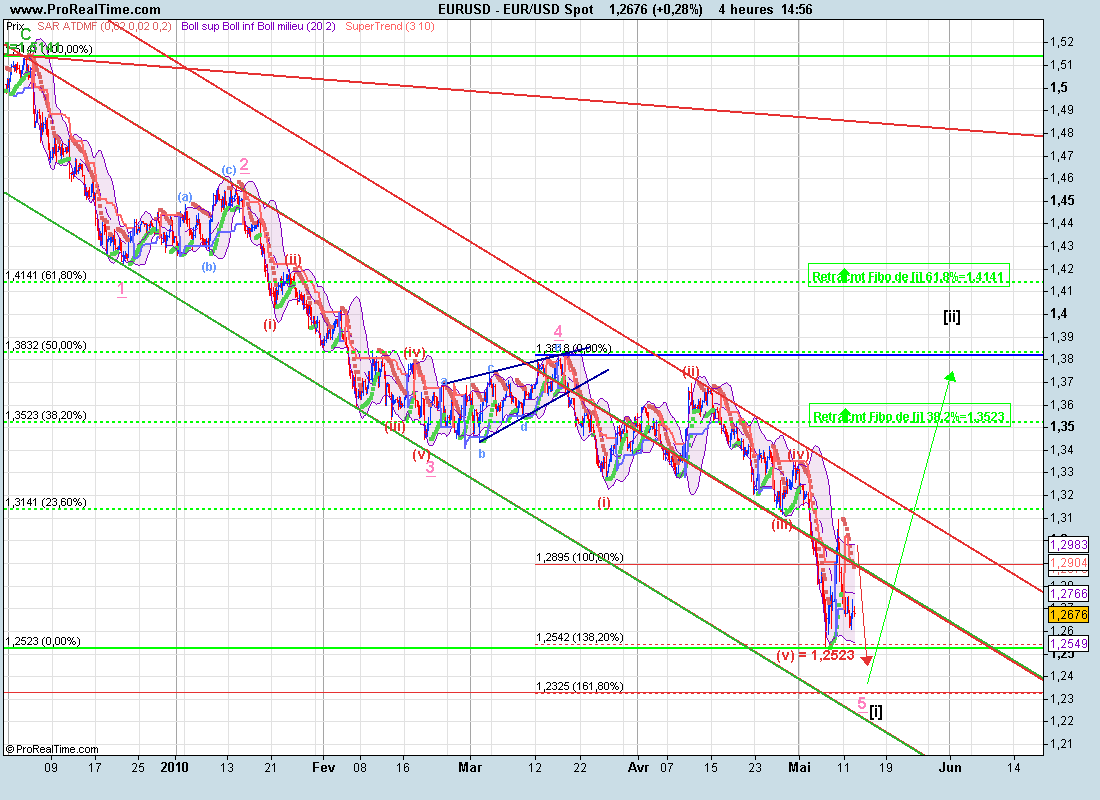Click the 1,52 price axis label

point(1061,42)
